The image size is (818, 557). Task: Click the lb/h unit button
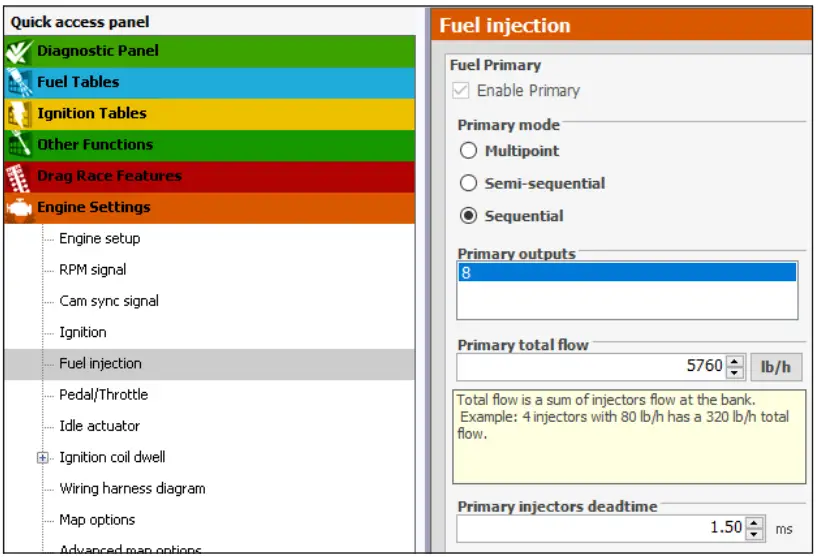pos(776,367)
